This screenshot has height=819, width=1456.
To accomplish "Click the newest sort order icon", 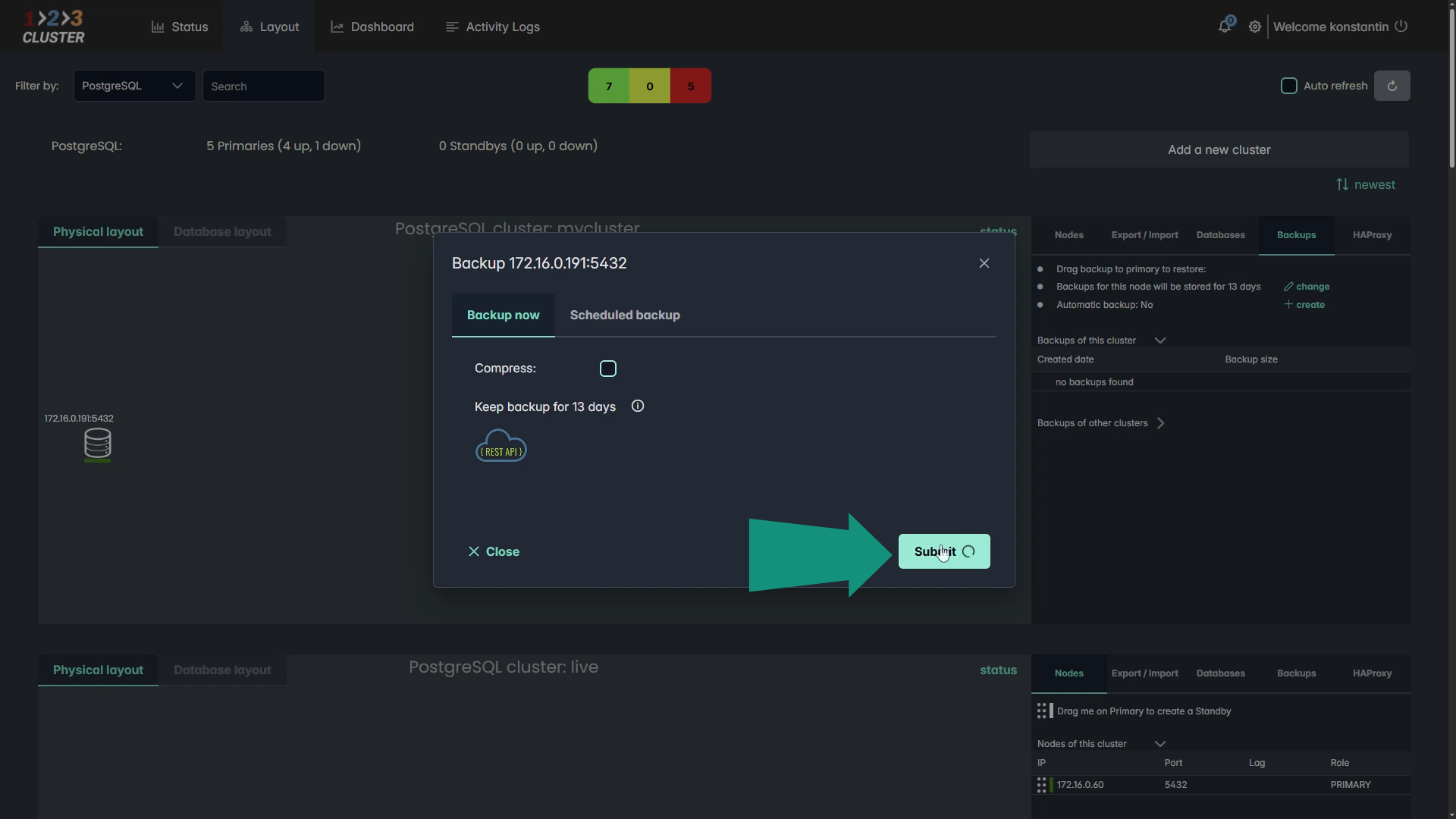I will [1342, 184].
